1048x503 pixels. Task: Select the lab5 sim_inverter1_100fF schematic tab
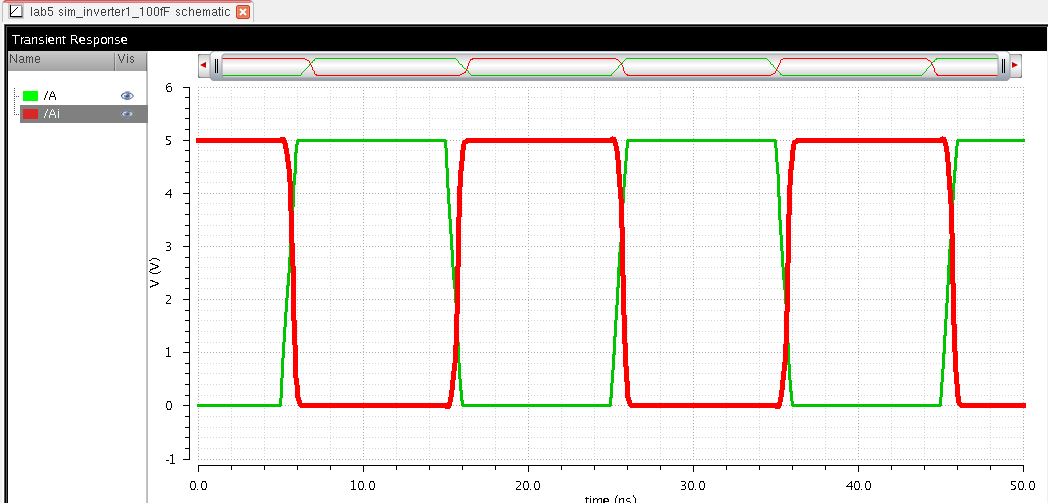click(x=126, y=11)
